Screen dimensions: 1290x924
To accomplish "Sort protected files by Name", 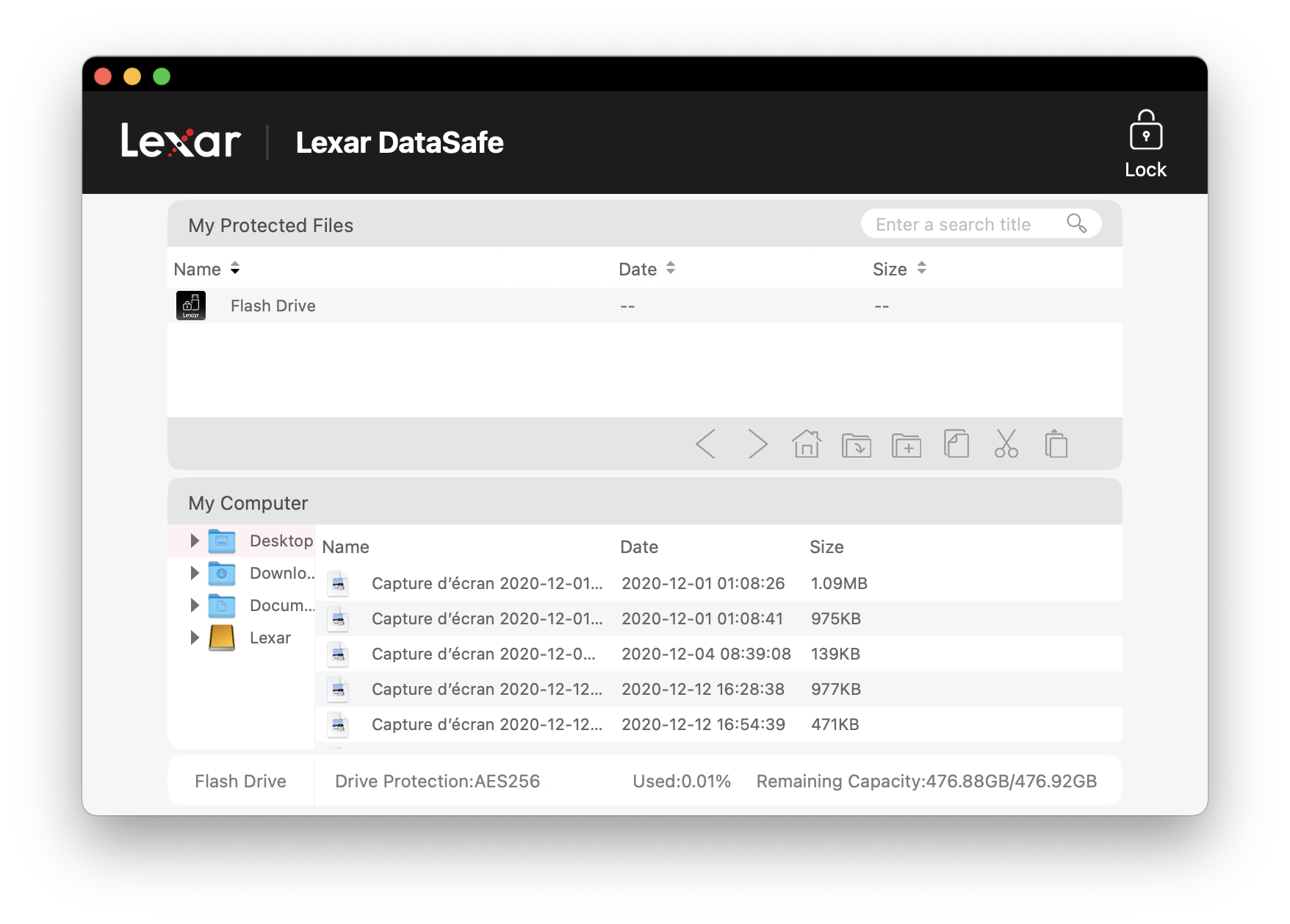I will coord(206,269).
